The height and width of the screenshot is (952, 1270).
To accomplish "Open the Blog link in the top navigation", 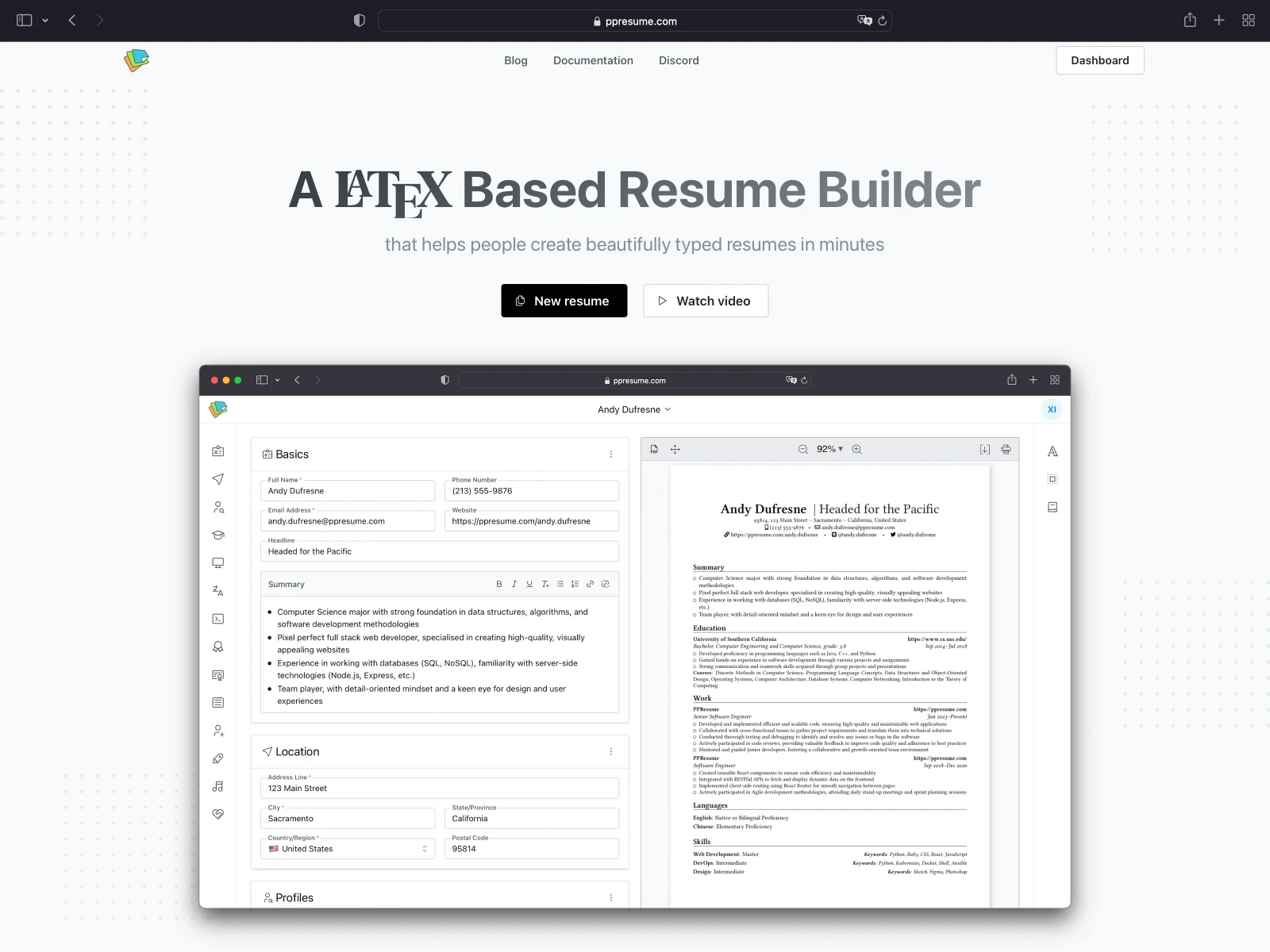I will (516, 60).
